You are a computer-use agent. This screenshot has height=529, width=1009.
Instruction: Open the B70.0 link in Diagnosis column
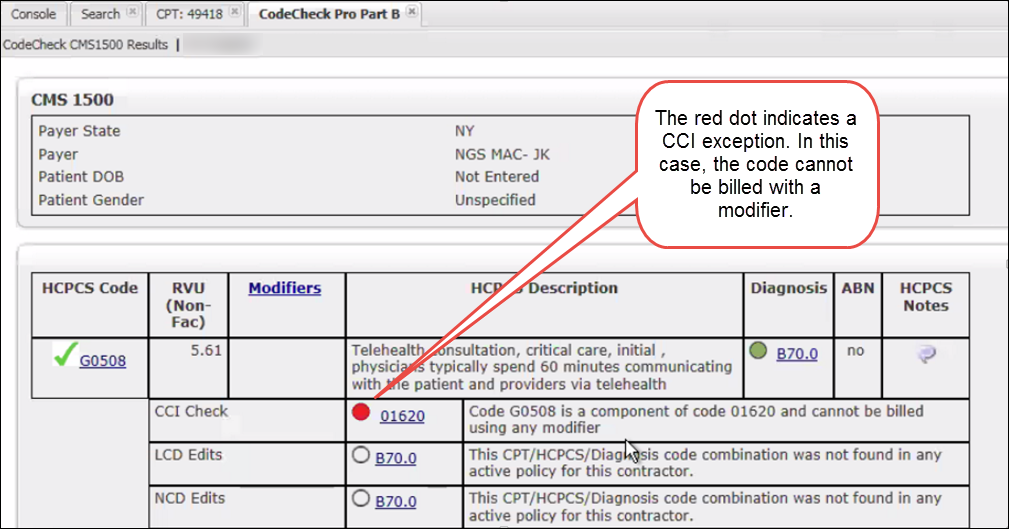(797, 353)
